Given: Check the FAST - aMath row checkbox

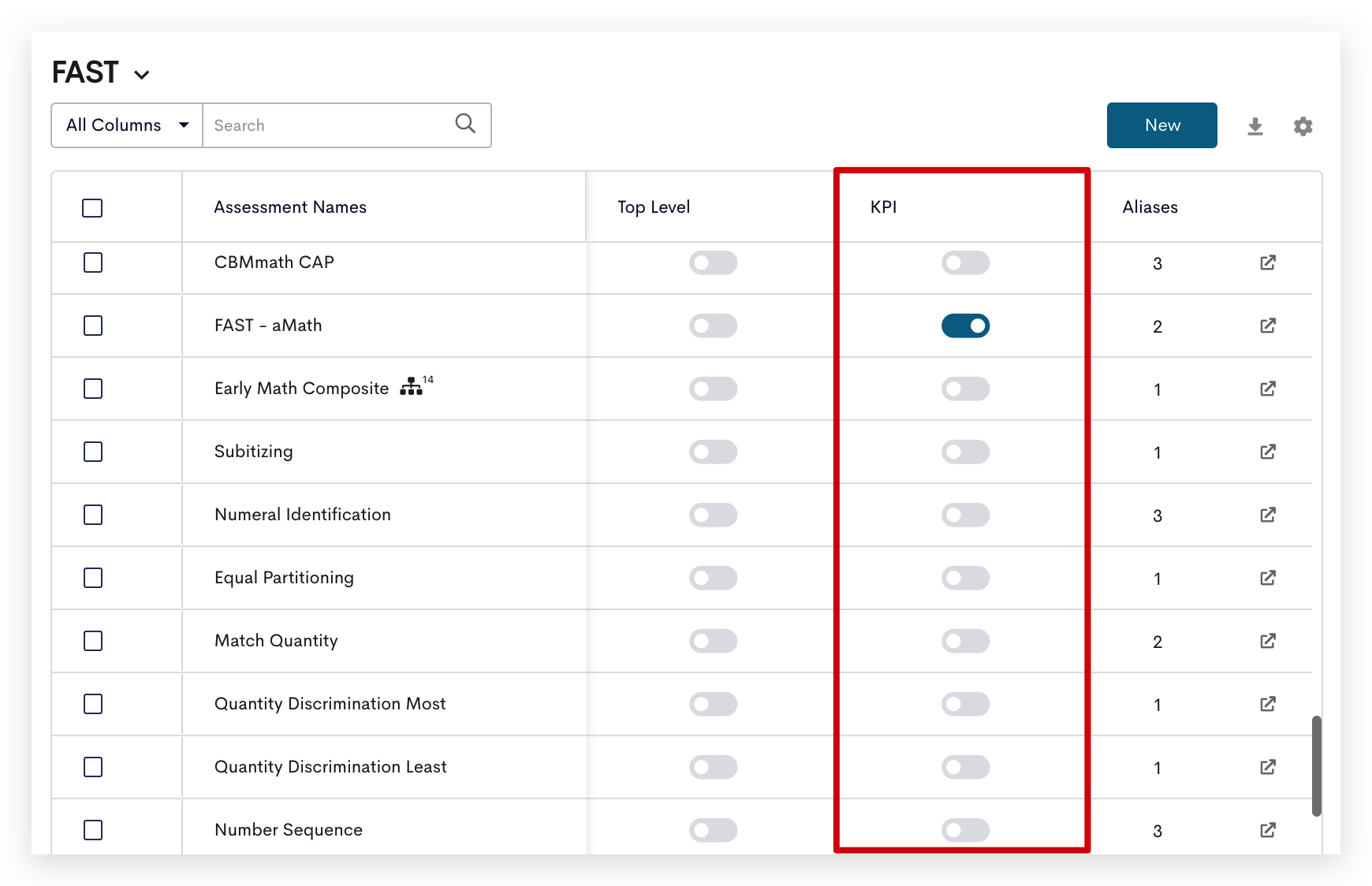Looking at the screenshot, I should [x=93, y=326].
